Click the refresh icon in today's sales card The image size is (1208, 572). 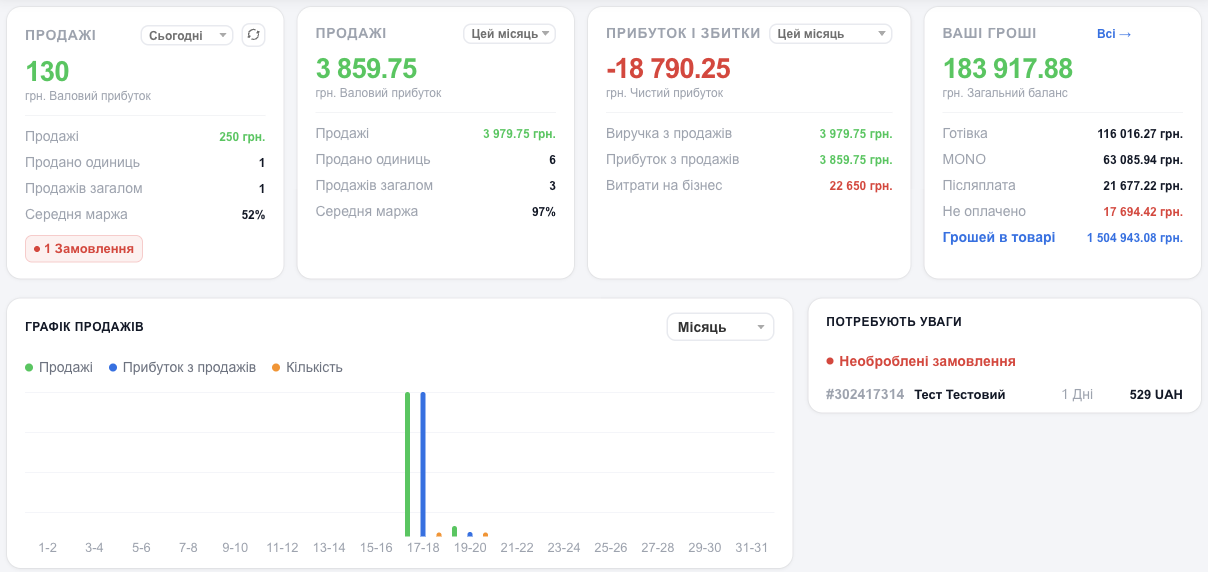(x=253, y=35)
